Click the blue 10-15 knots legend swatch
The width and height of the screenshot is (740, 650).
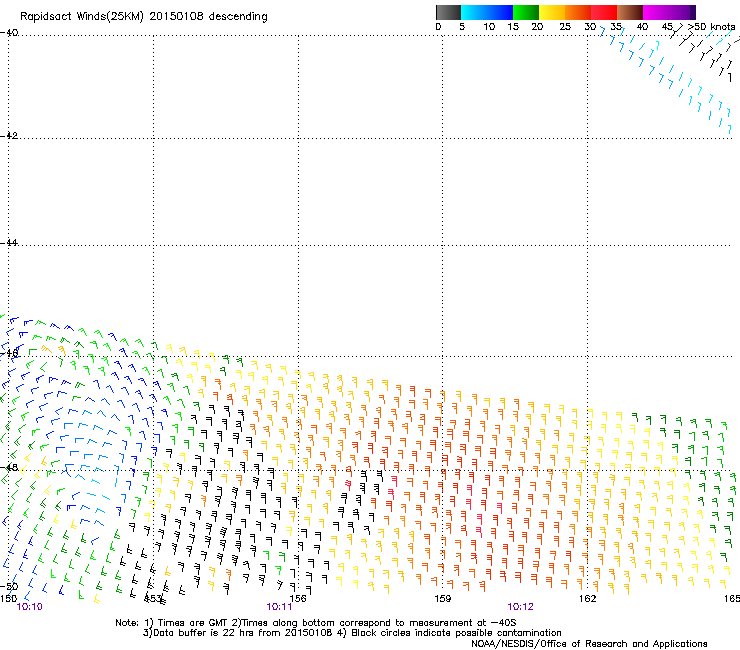tap(500, 12)
